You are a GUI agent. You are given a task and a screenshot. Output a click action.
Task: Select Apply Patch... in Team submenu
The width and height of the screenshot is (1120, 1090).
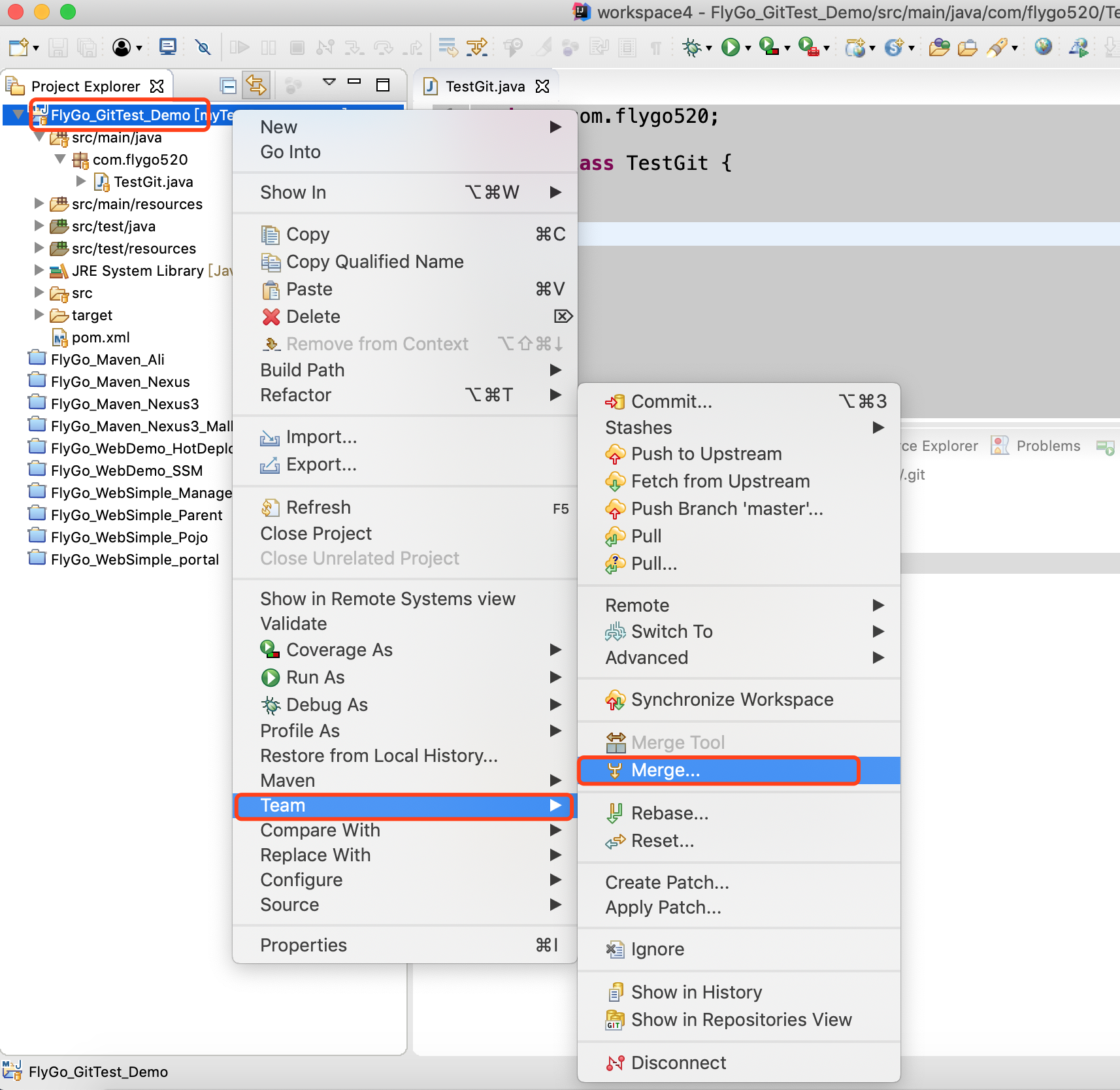[x=739, y=907]
